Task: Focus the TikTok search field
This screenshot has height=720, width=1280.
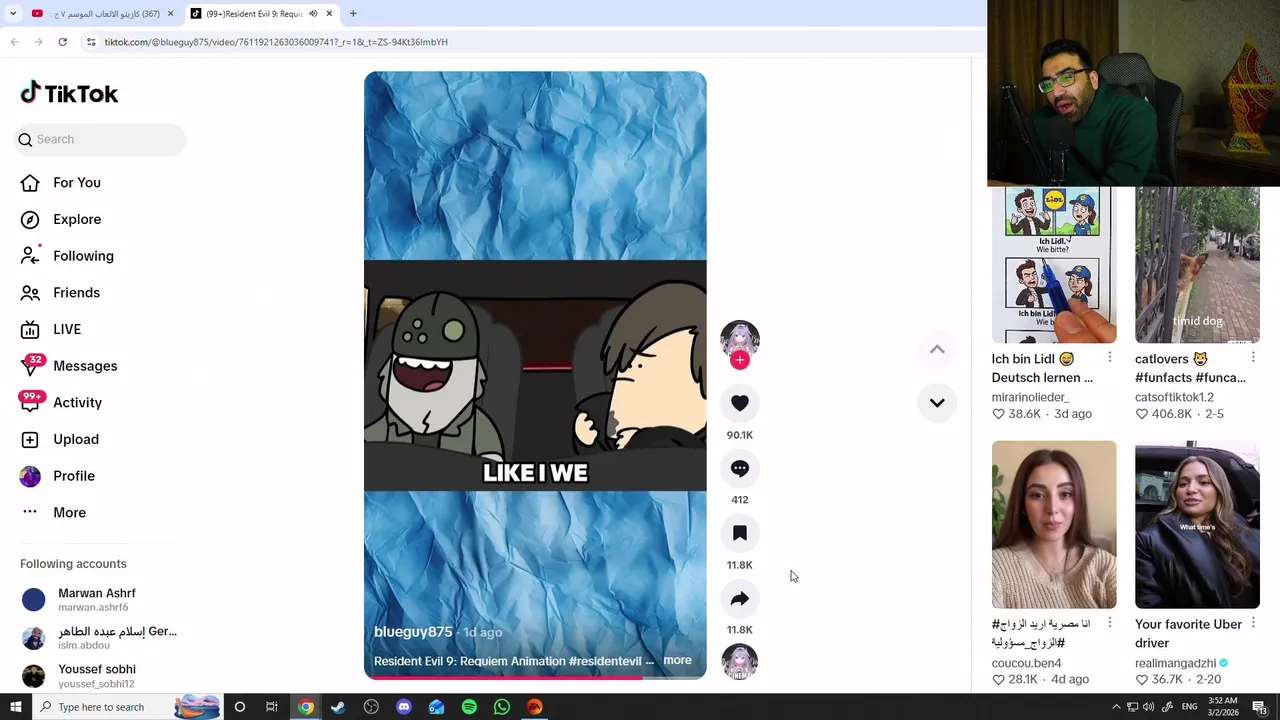Action: (100, 139)
